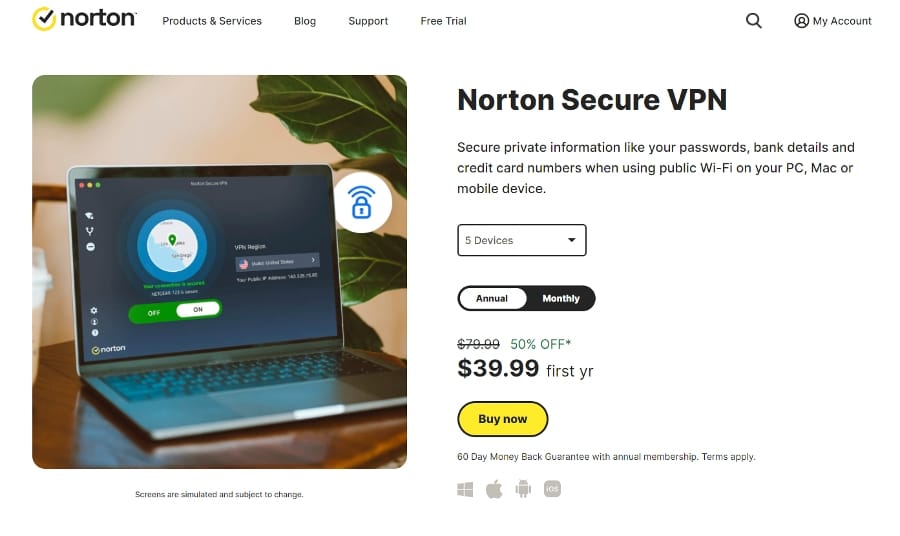Image resolution: width=900 pixels, height=536 pixels.
Task: Open the Free Trial link
Action: coord(443,21)
